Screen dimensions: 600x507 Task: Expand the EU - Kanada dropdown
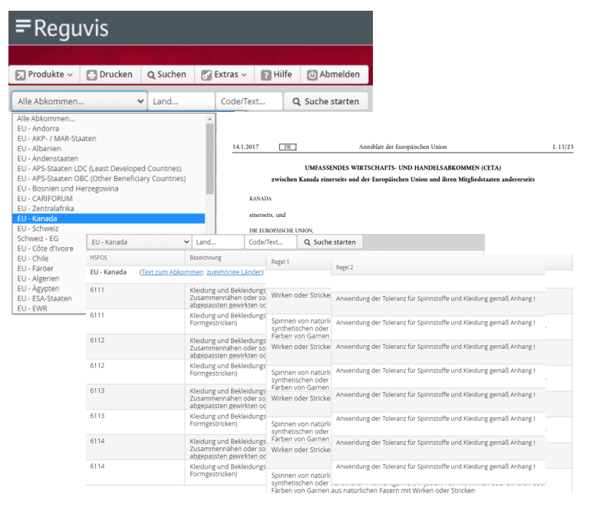pos(138,242)
